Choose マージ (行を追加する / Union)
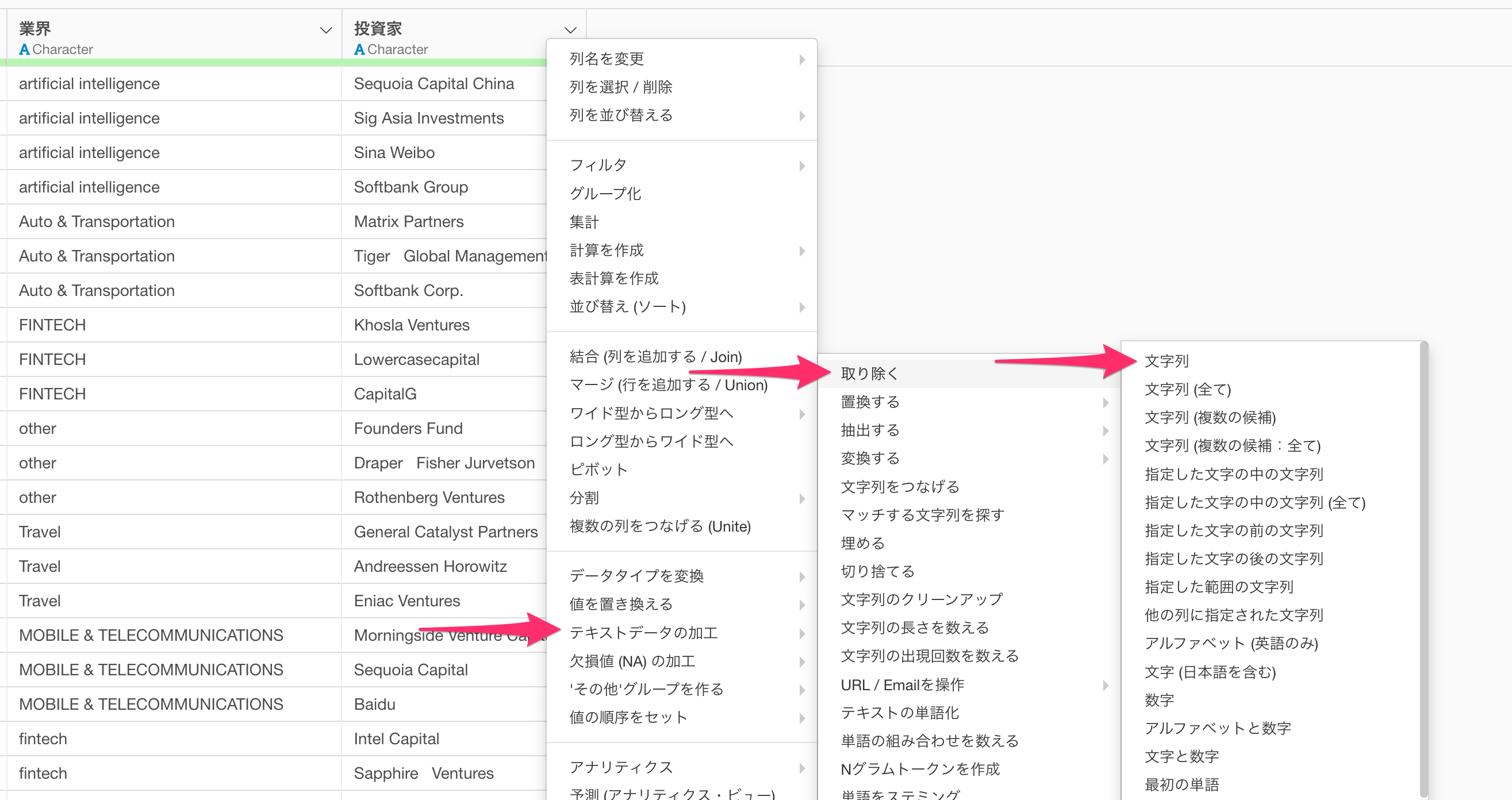The image size is (1512, 800). tap(681, 384)
